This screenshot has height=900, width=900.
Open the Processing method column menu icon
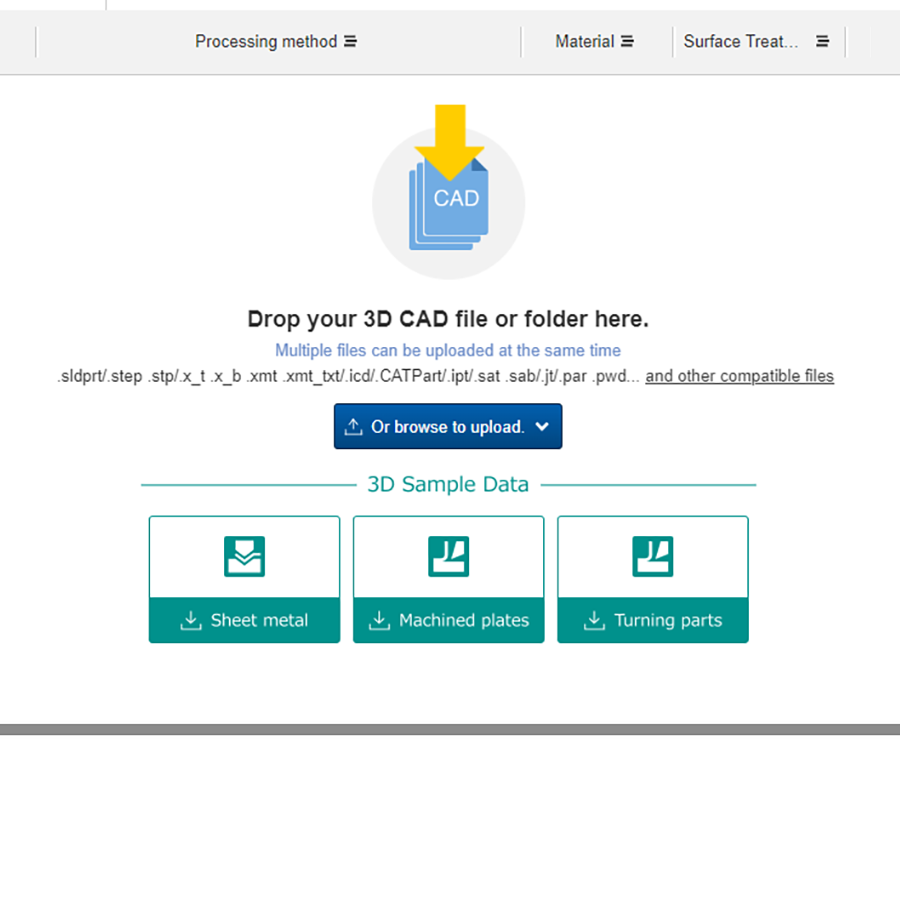pos(350,42)
